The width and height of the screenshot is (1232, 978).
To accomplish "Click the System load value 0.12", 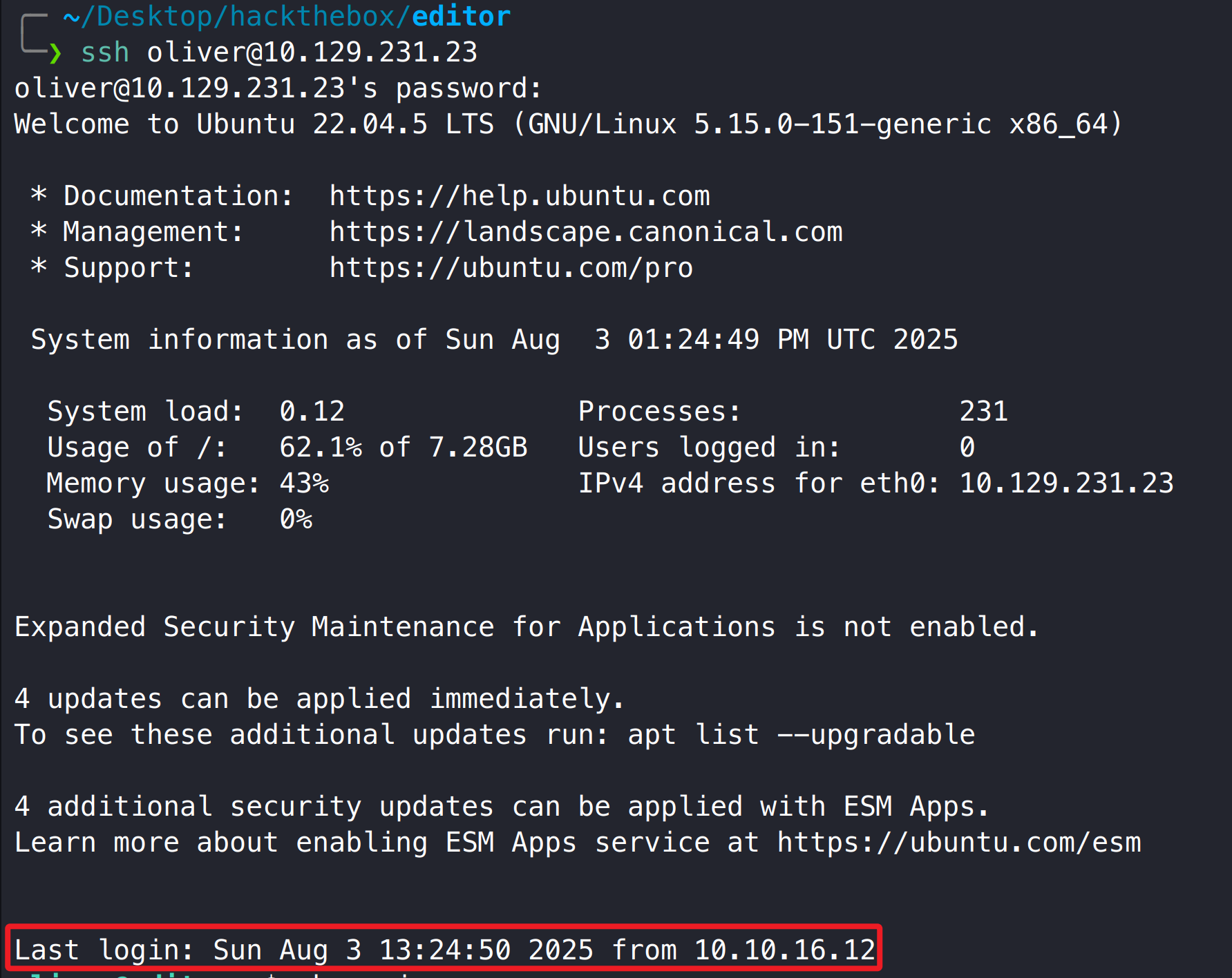I will [x=312, y=412].
